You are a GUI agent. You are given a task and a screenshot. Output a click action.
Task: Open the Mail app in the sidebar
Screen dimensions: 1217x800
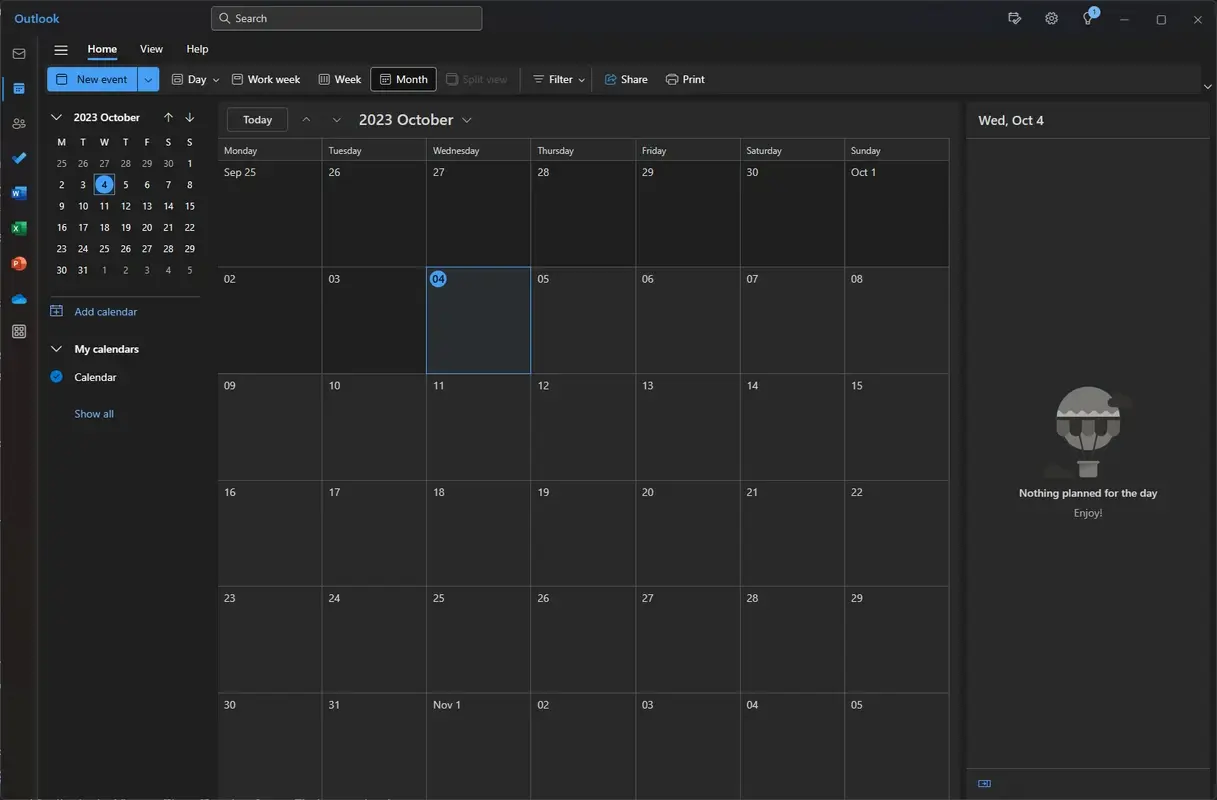pyautogui.click(x=18, y=53)
